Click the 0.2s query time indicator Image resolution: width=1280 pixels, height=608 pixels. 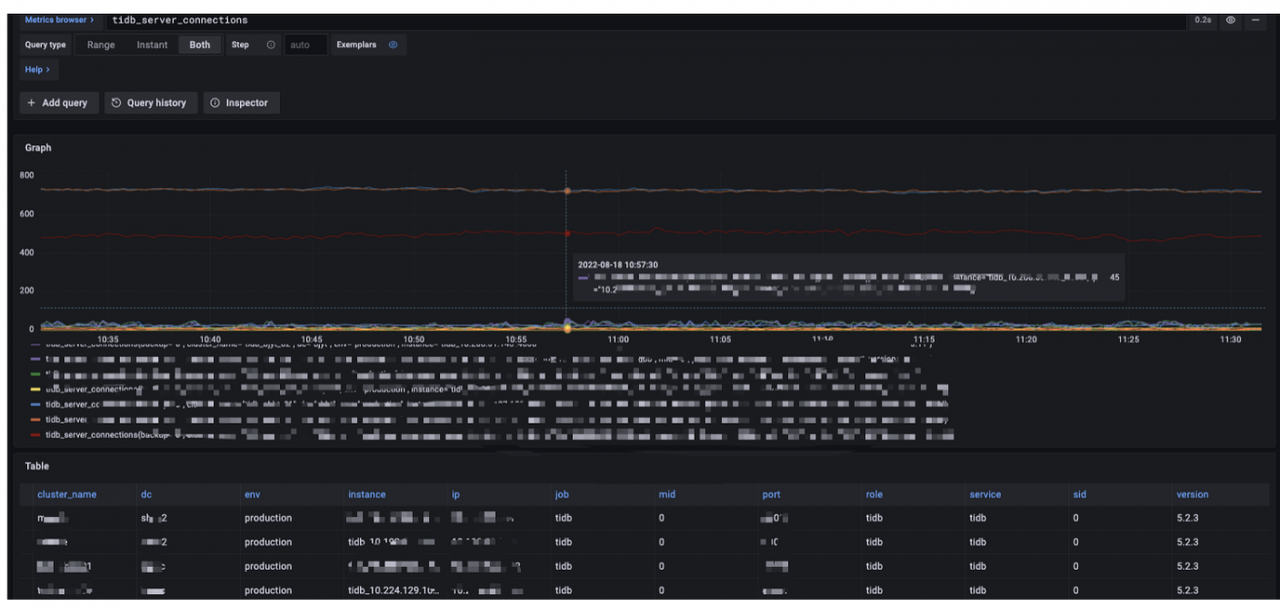(x=1203, y=20)
